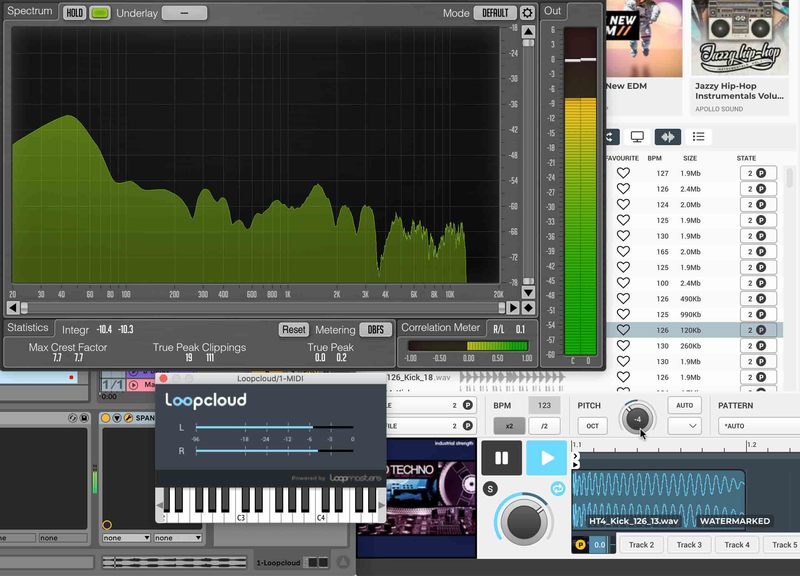Toggle the loop sync icon

(558, 488)
